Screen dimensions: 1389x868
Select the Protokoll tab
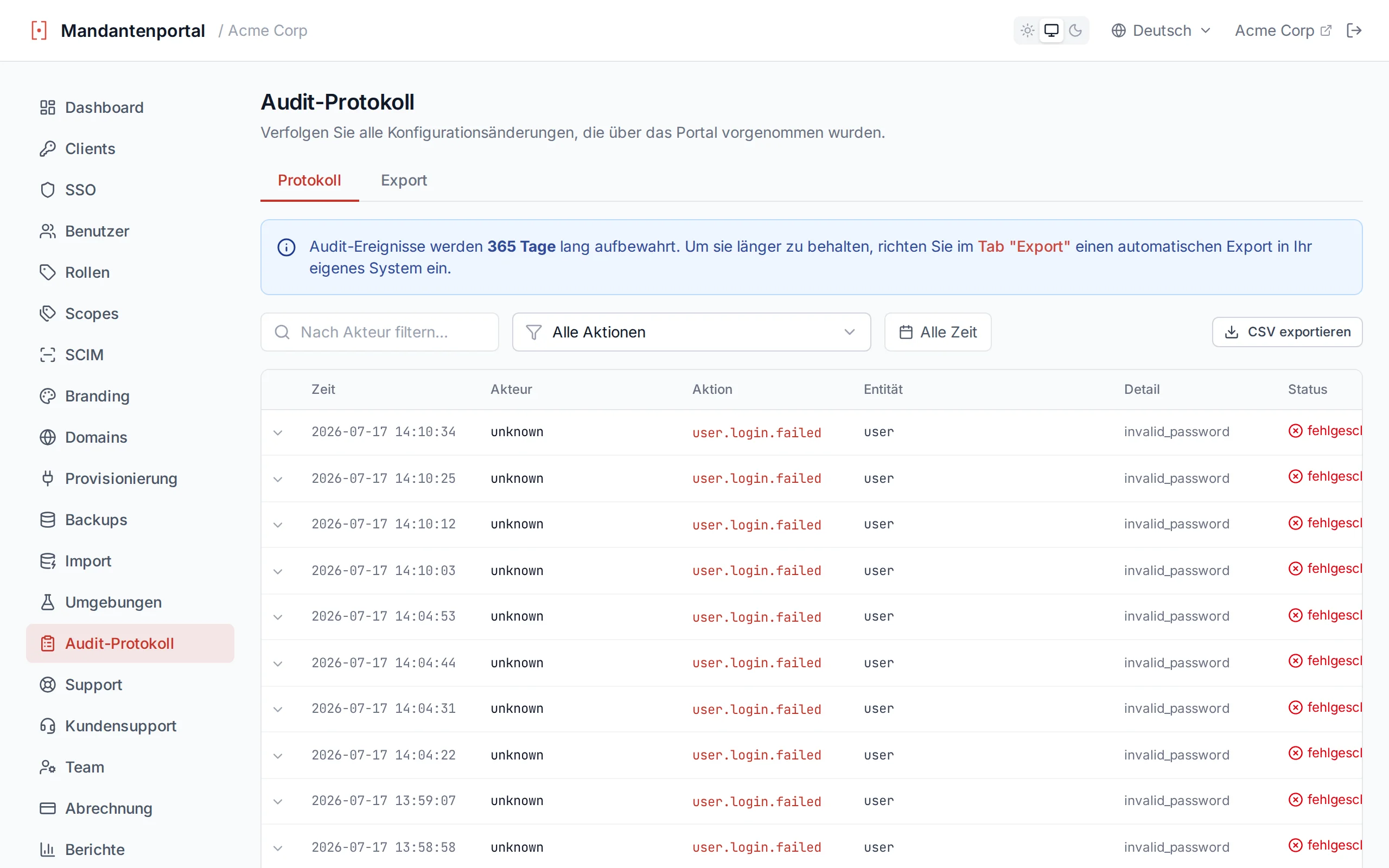(309, 180)
